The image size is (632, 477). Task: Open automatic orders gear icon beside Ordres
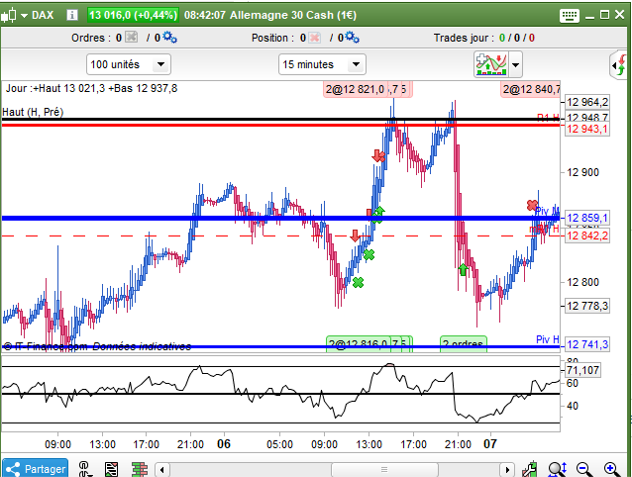(x=170, y=37)
